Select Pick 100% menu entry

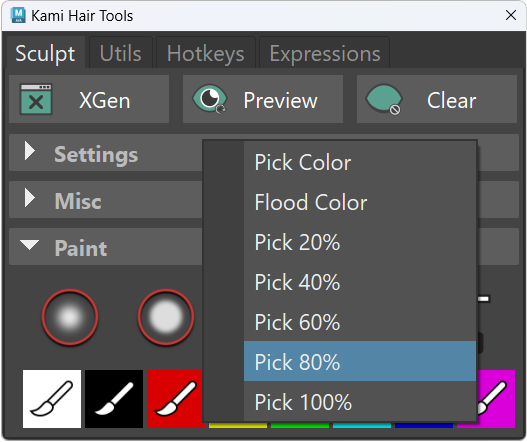(x=360, y=401)
